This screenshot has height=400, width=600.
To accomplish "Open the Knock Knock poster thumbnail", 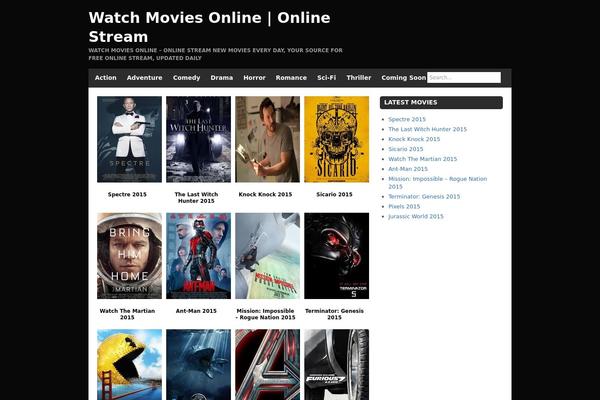I will coord(267,139).
